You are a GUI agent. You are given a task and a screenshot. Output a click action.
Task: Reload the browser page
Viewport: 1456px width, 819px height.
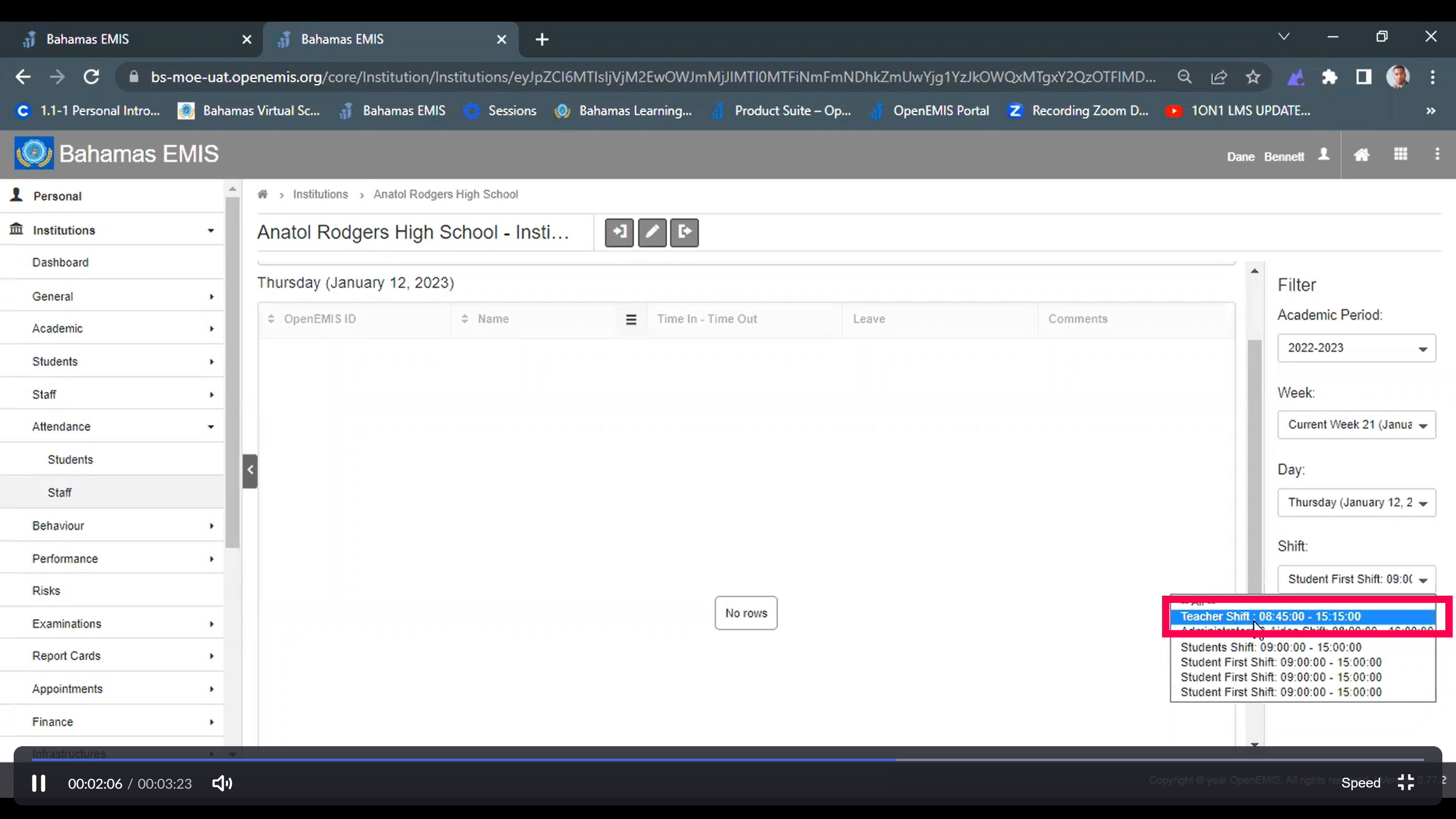(x=91, y=77)
